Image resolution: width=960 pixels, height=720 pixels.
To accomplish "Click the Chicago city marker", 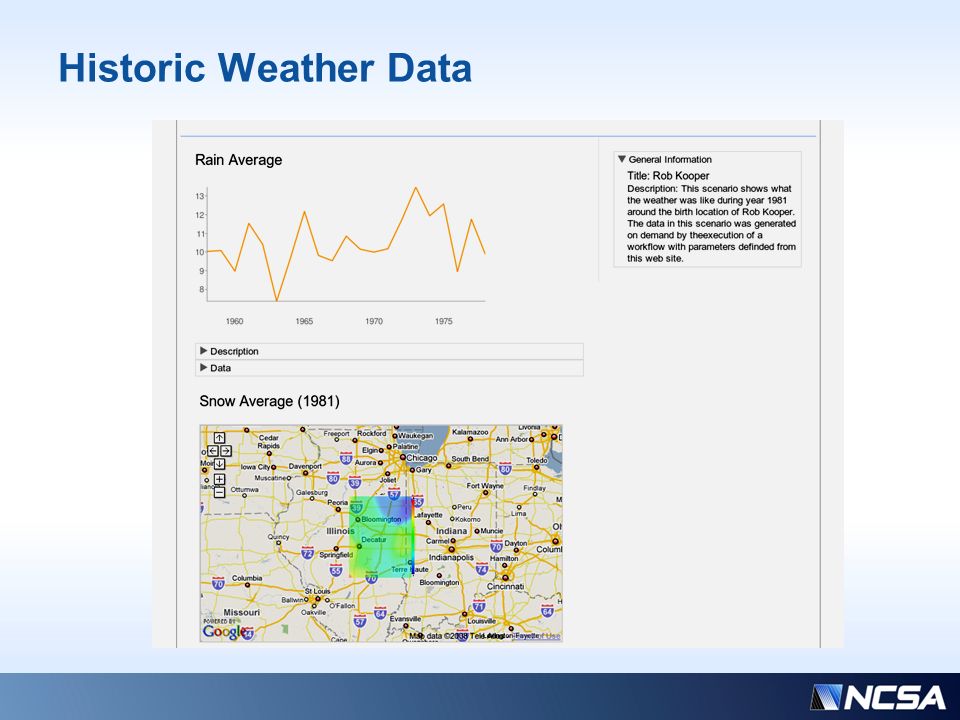I will [403, 457].
